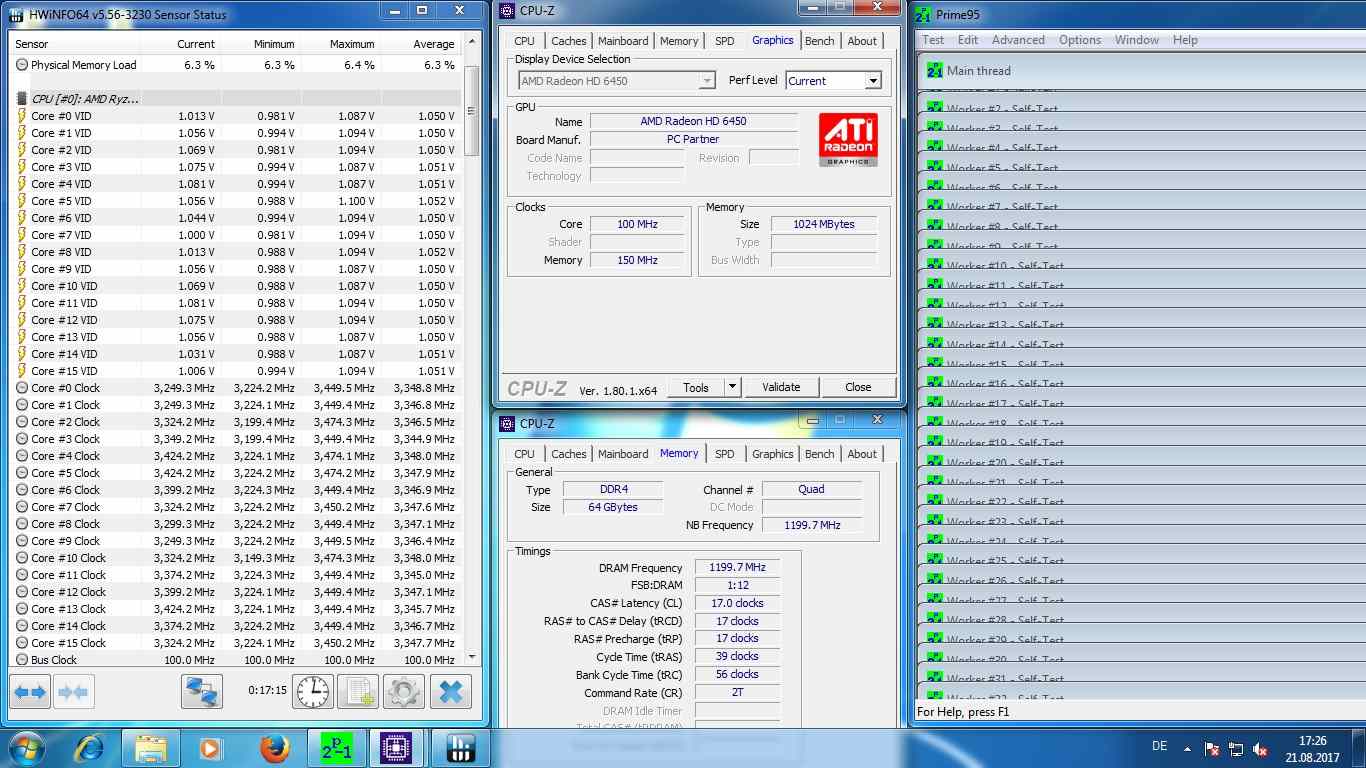Click Prime95 Main thread window icon
Viewport: 1366px width, 768px height.
pos(935,71)
